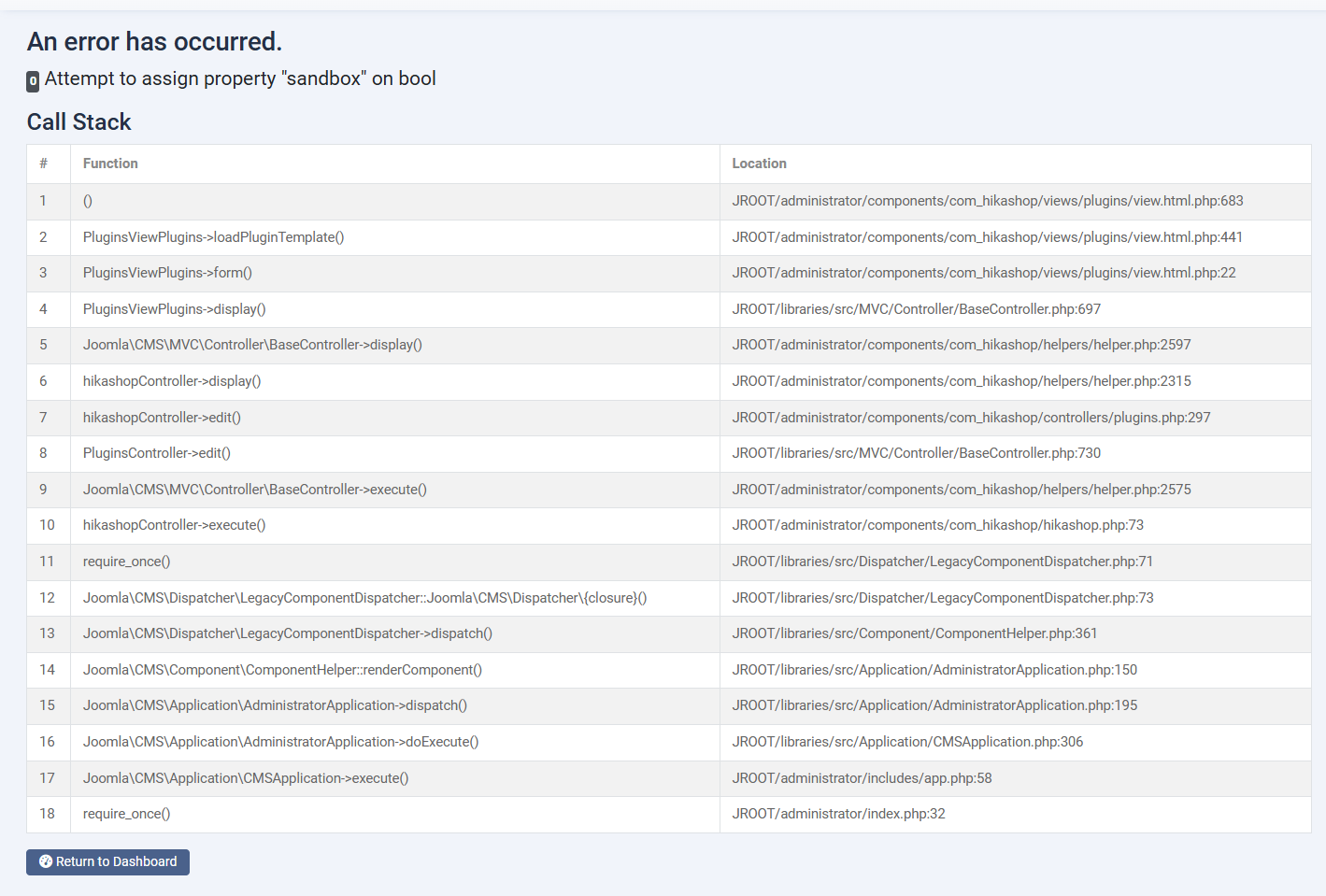Image resolution: width=1326 pixels, height=896 pixels.
Task: Select the plugins.php:297 location cell
Action: pos(971,418)
